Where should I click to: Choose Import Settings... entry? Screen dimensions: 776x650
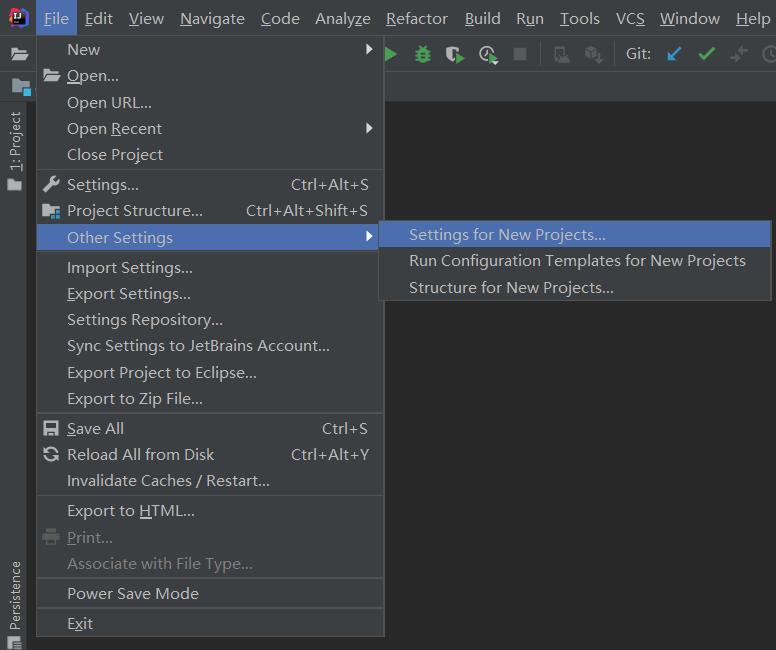(x=210, y=267)
